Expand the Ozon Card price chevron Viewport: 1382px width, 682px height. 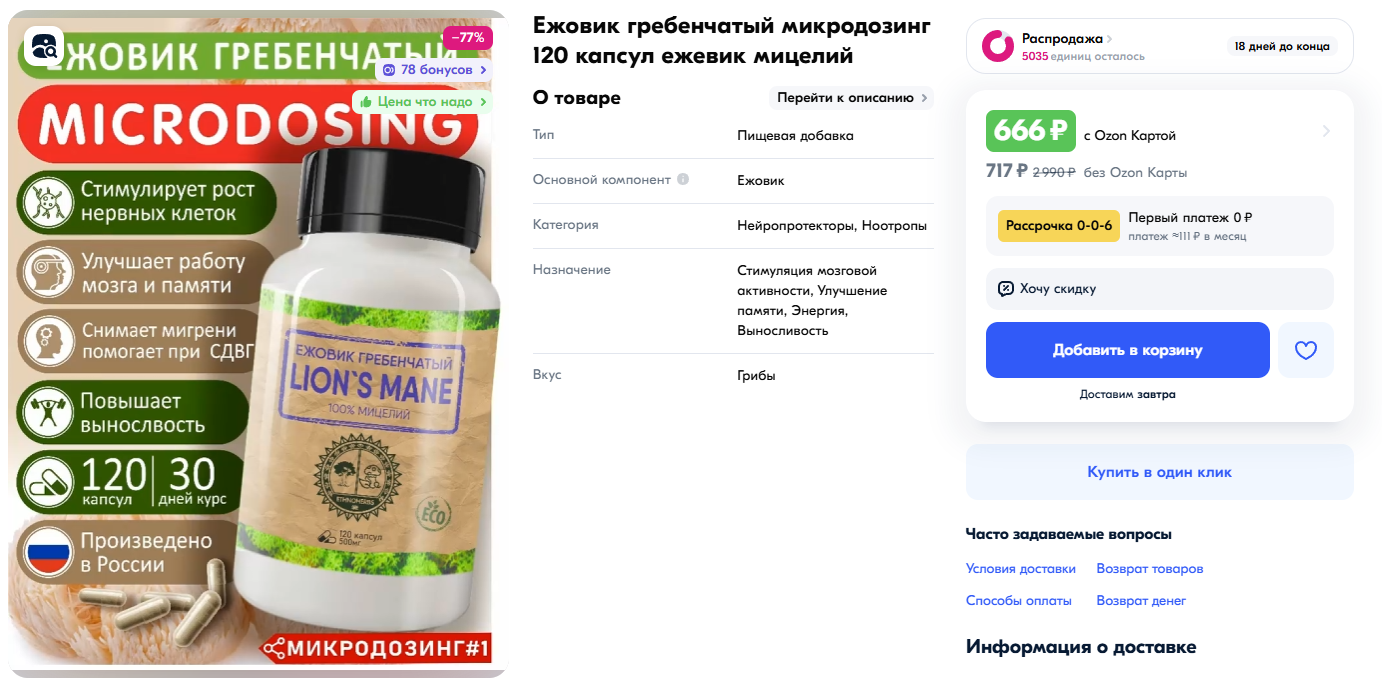click(x=1326, y=131)
